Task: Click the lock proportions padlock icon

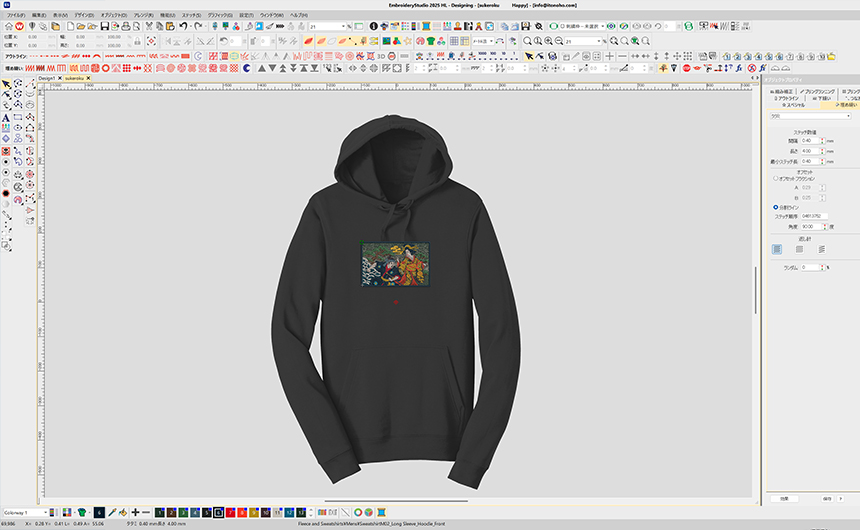Action: click(x=137, y=41)
